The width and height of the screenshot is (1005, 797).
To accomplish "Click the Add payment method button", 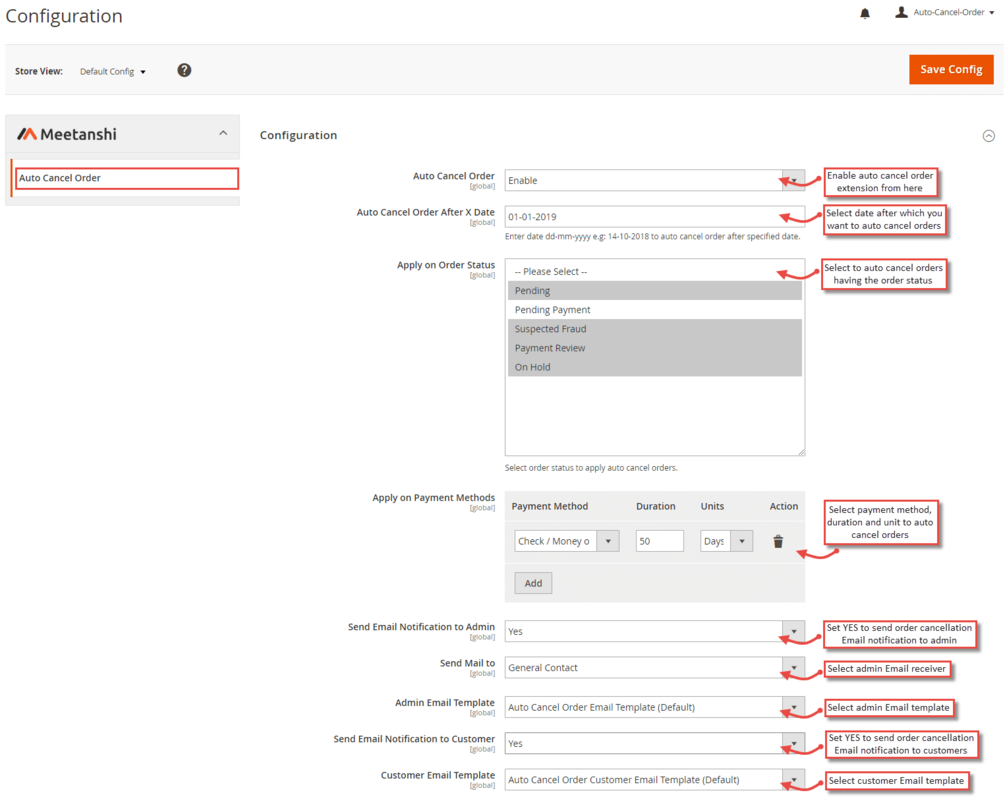I will point(533,583).
